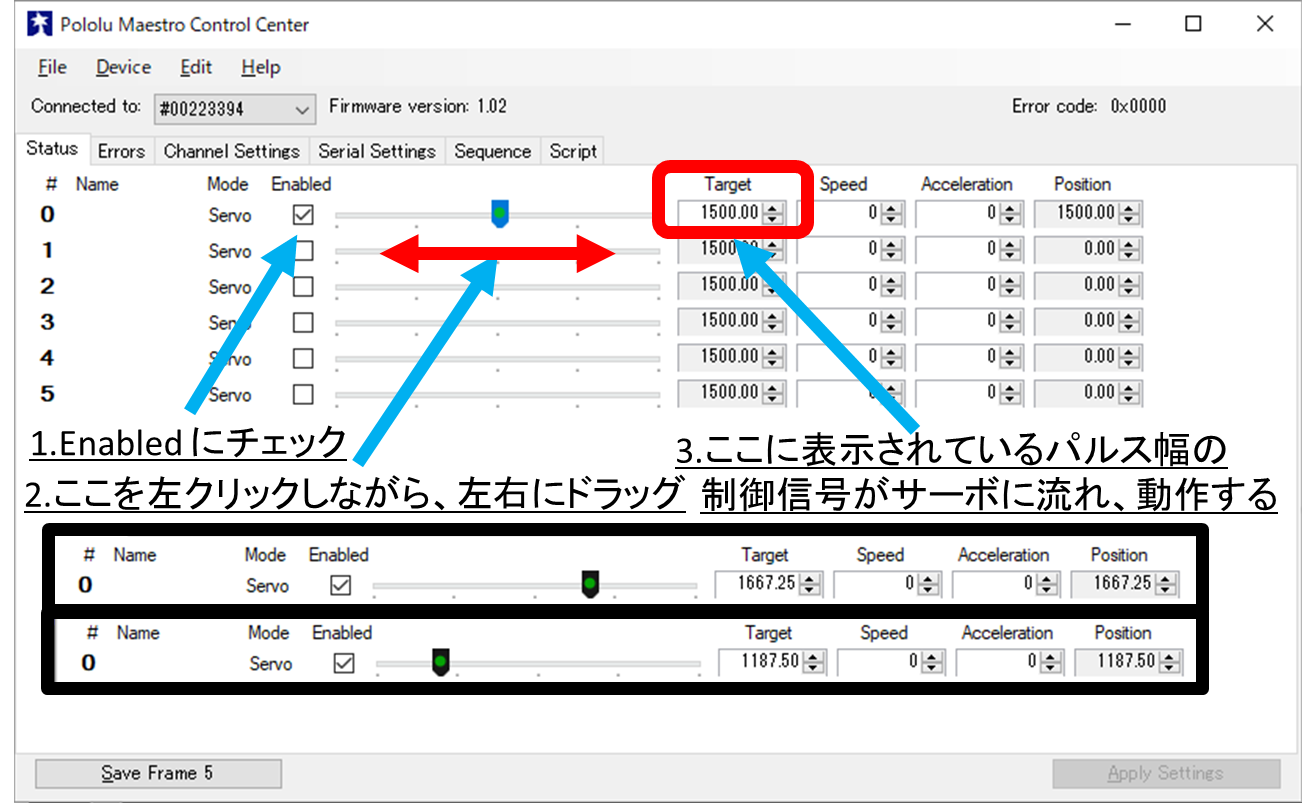Click the channel 3 slider track
The height and width of the screenshot is (803, 1302).
(498, 323)
